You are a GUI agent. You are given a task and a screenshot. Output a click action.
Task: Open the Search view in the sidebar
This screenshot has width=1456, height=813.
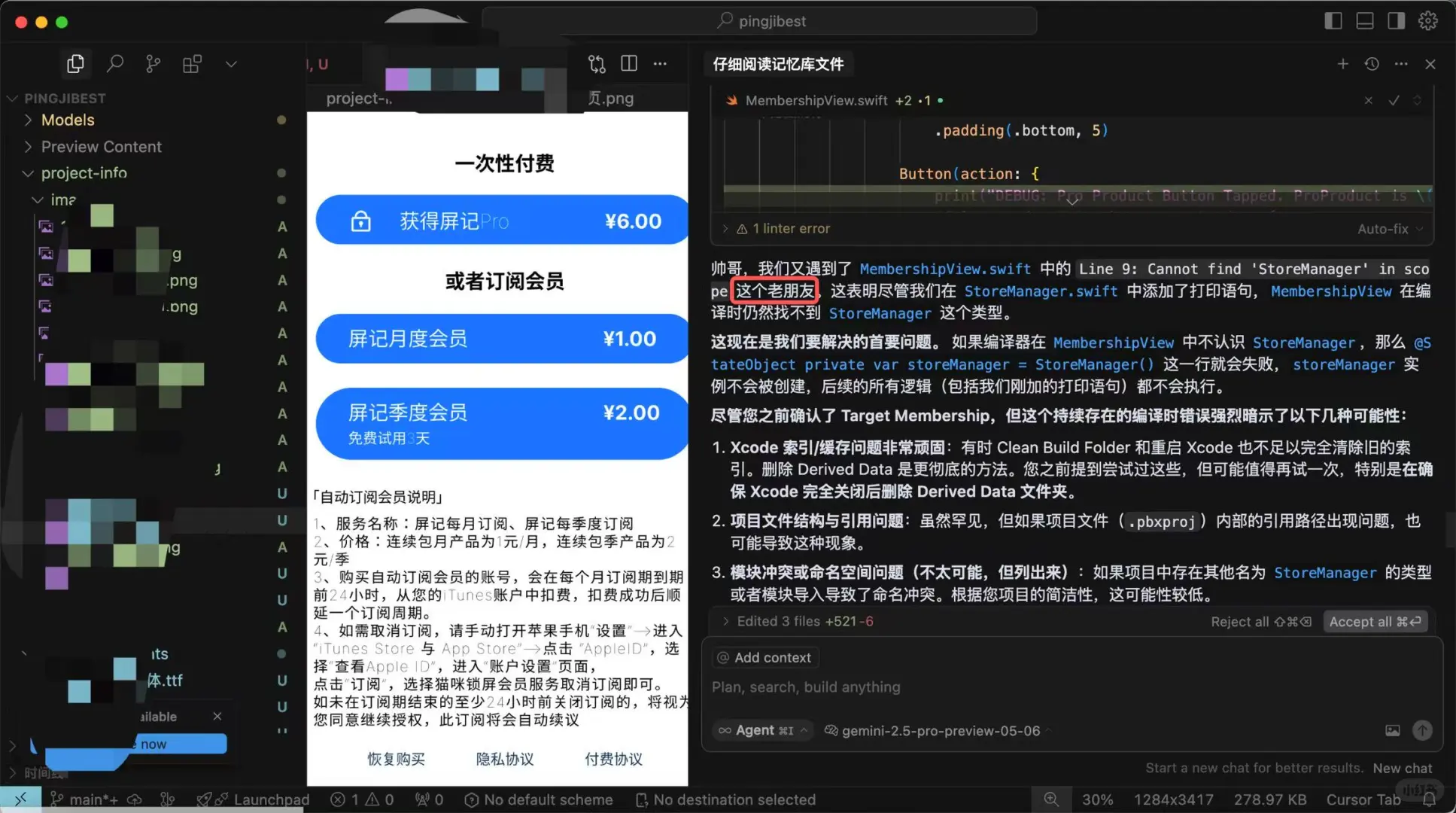114,63
